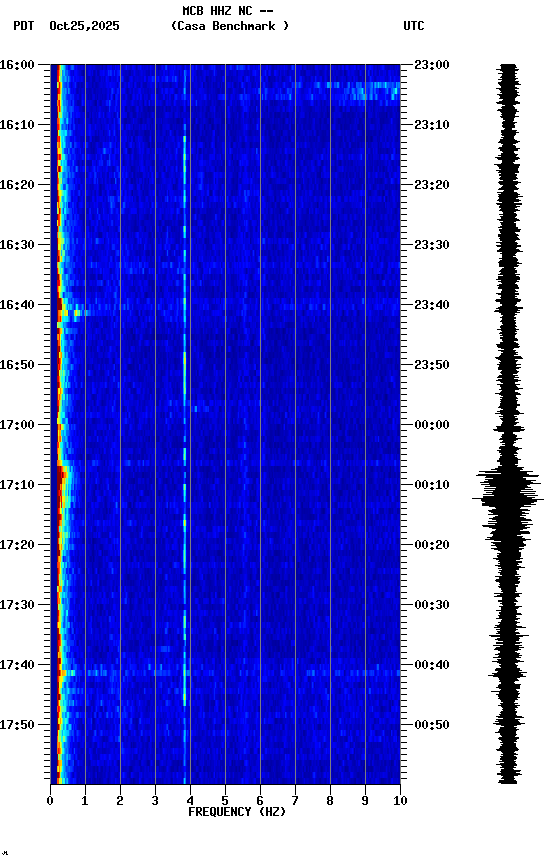Click the horizontal spectrogram streak at 17:41 PDT
The height and width of the screenshot is (864, 552).
(x=229, y=673)
